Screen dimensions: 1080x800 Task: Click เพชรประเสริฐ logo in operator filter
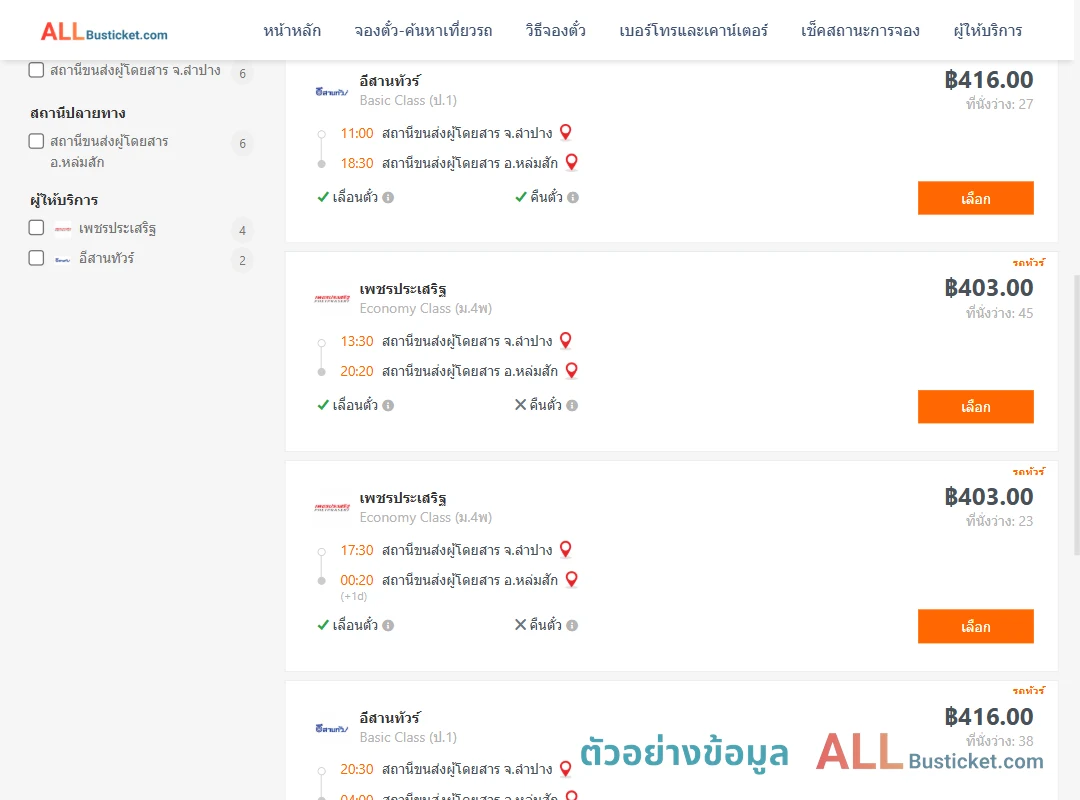[x=63, y=229]
